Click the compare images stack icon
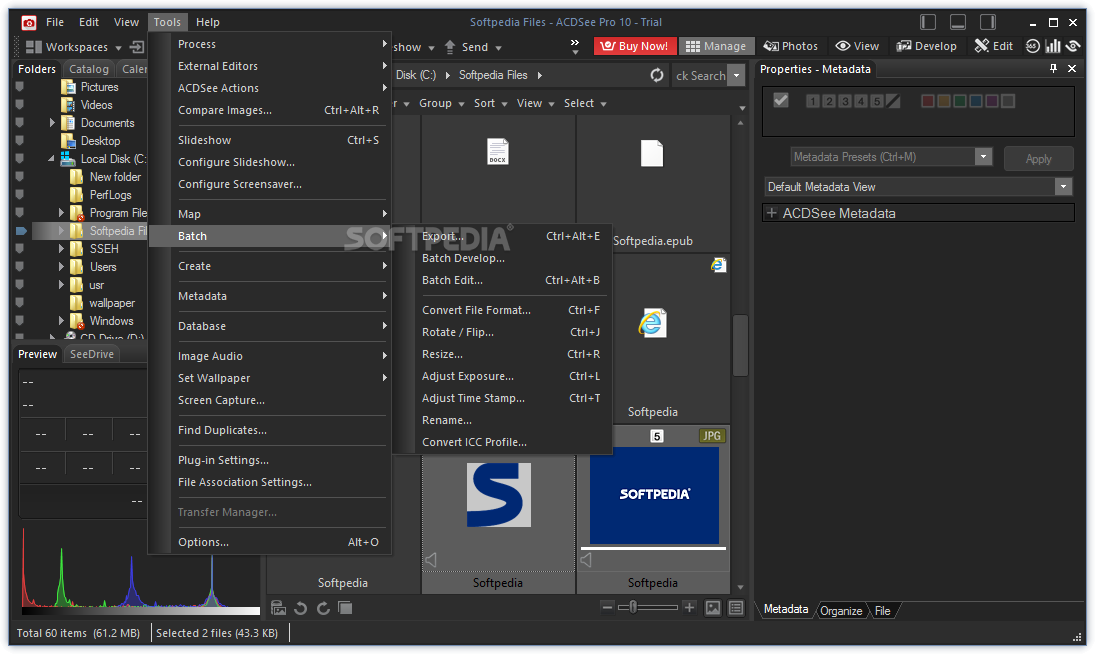This screenshot has width=1095, height=654. (345, 608)
